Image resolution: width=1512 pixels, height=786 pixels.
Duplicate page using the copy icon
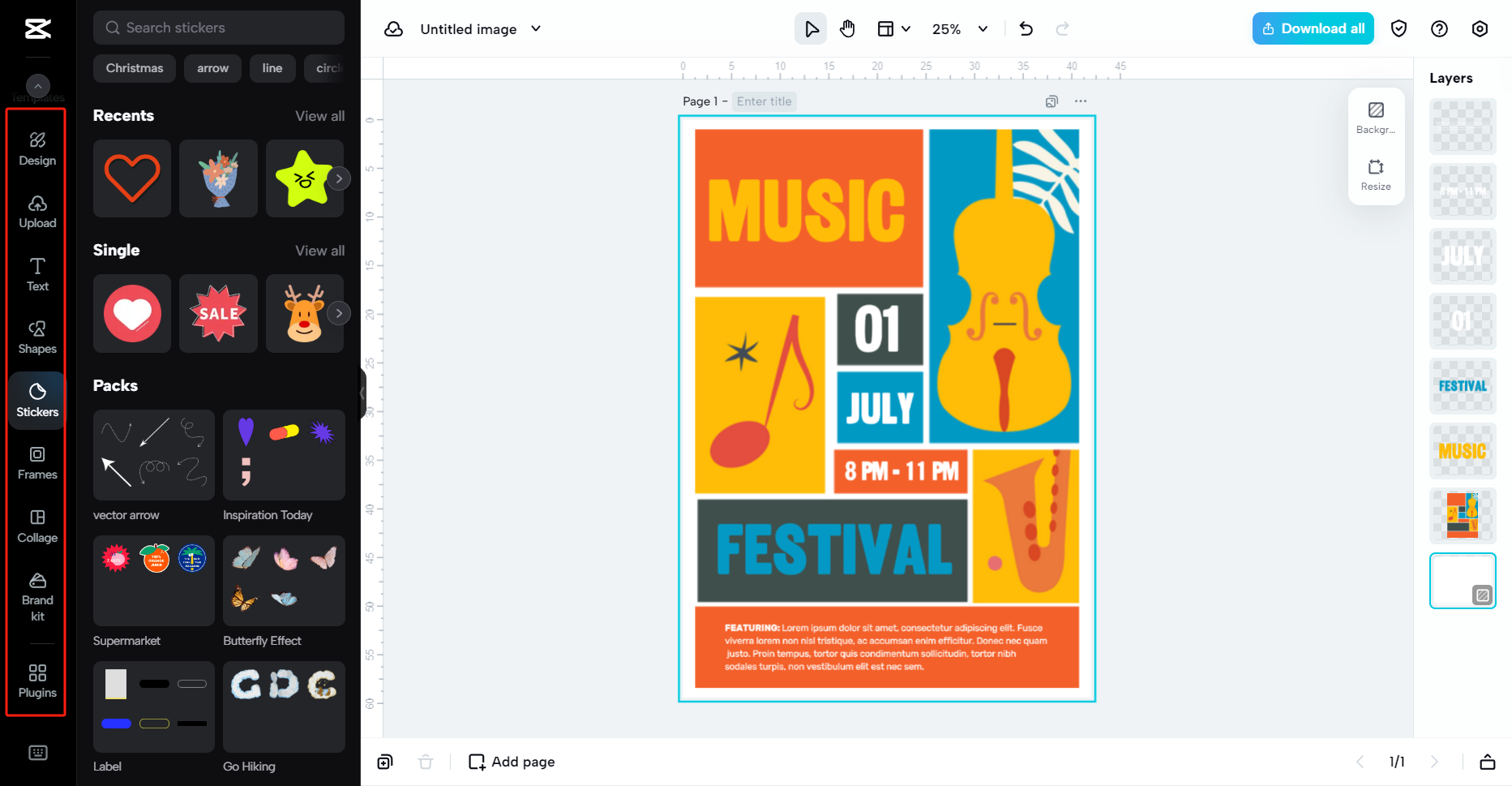coord(1052,101)
